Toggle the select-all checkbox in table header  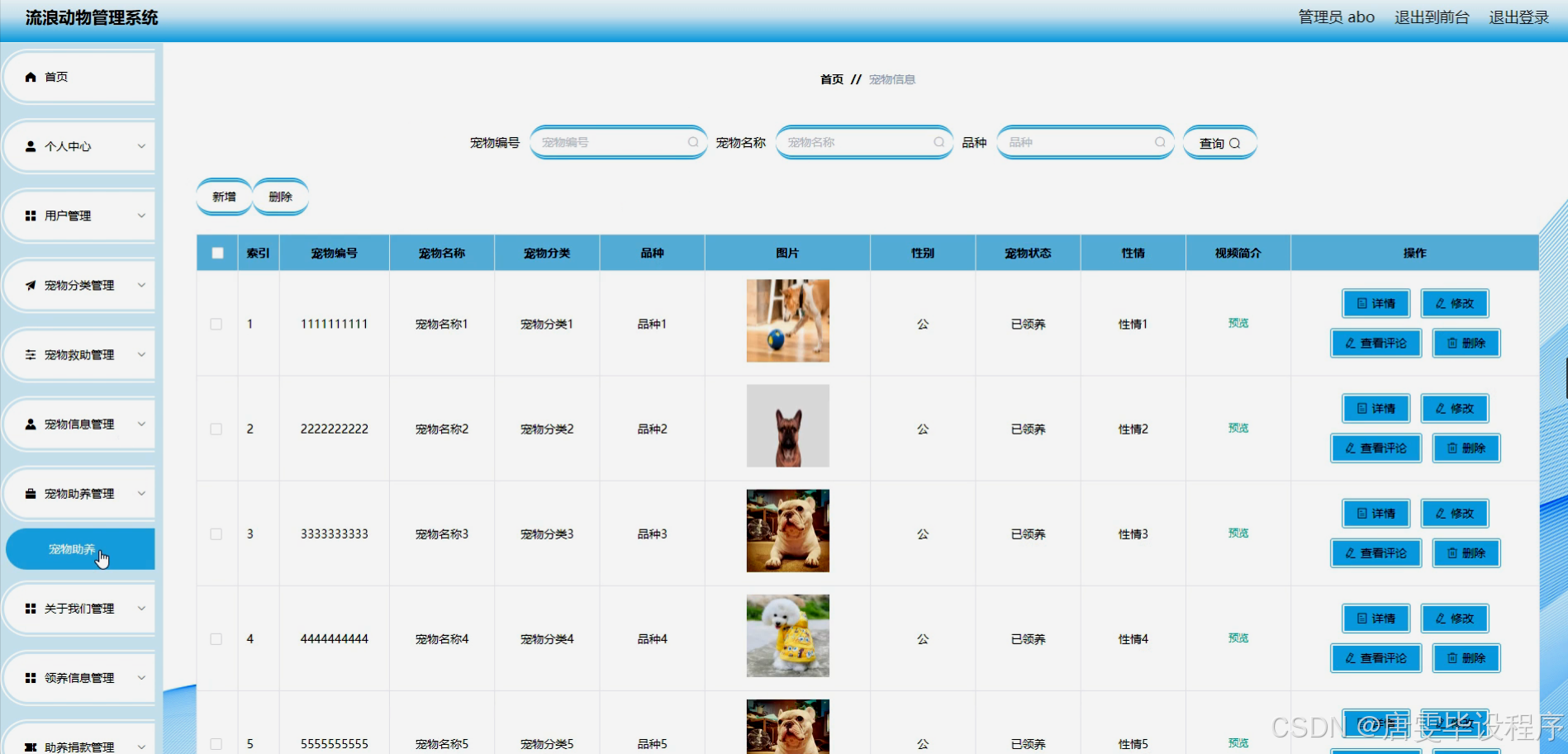point(217,253)
